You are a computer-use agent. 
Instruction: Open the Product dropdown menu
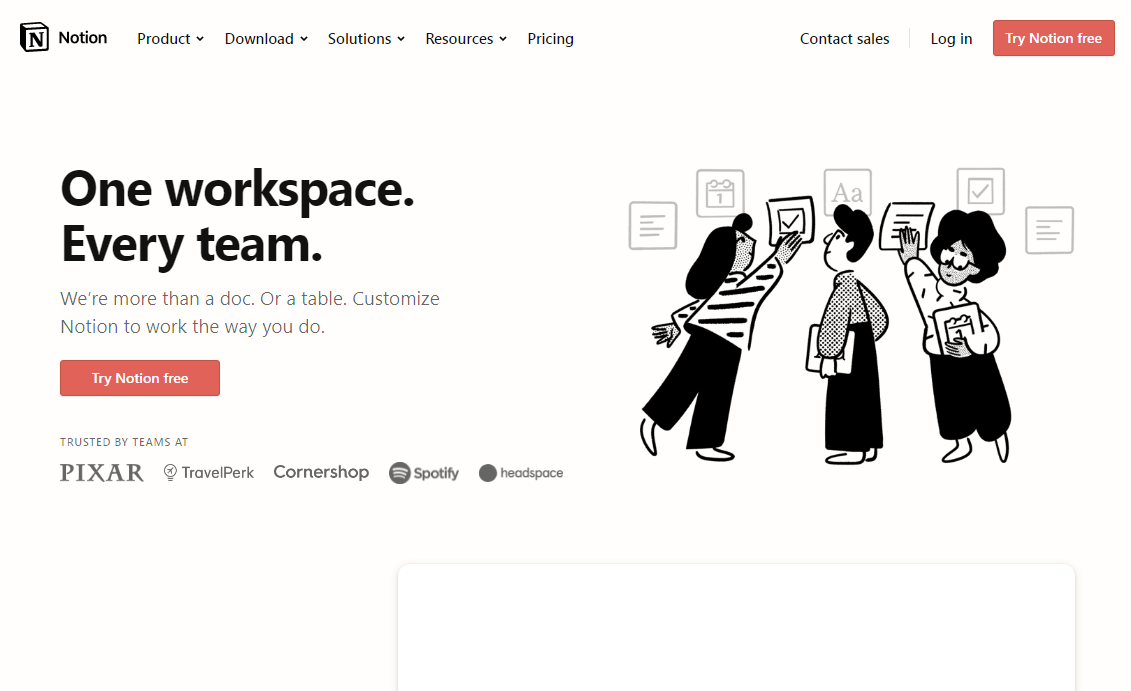170,39
